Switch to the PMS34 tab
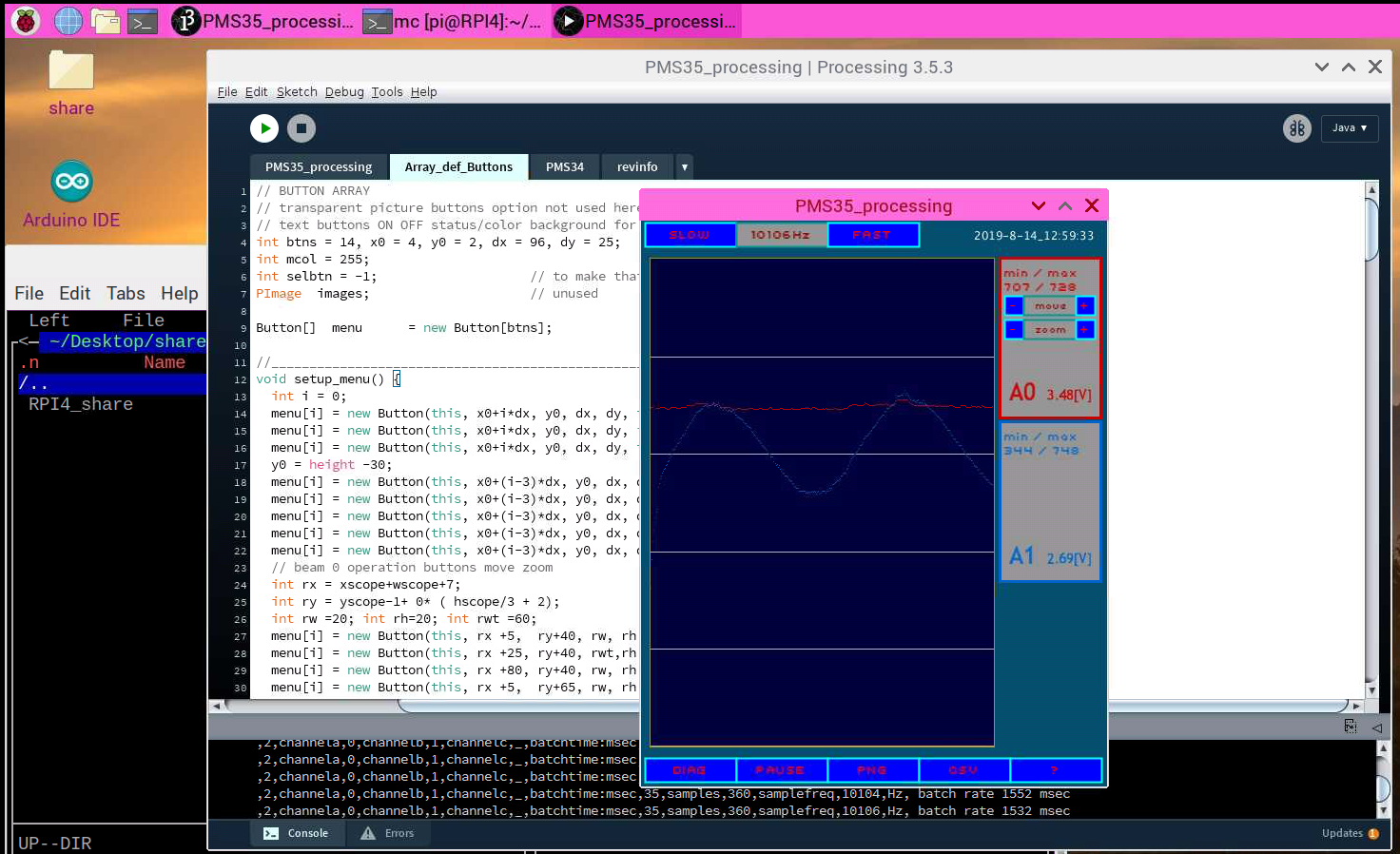1400x854 pixels. tap(564, 167)
